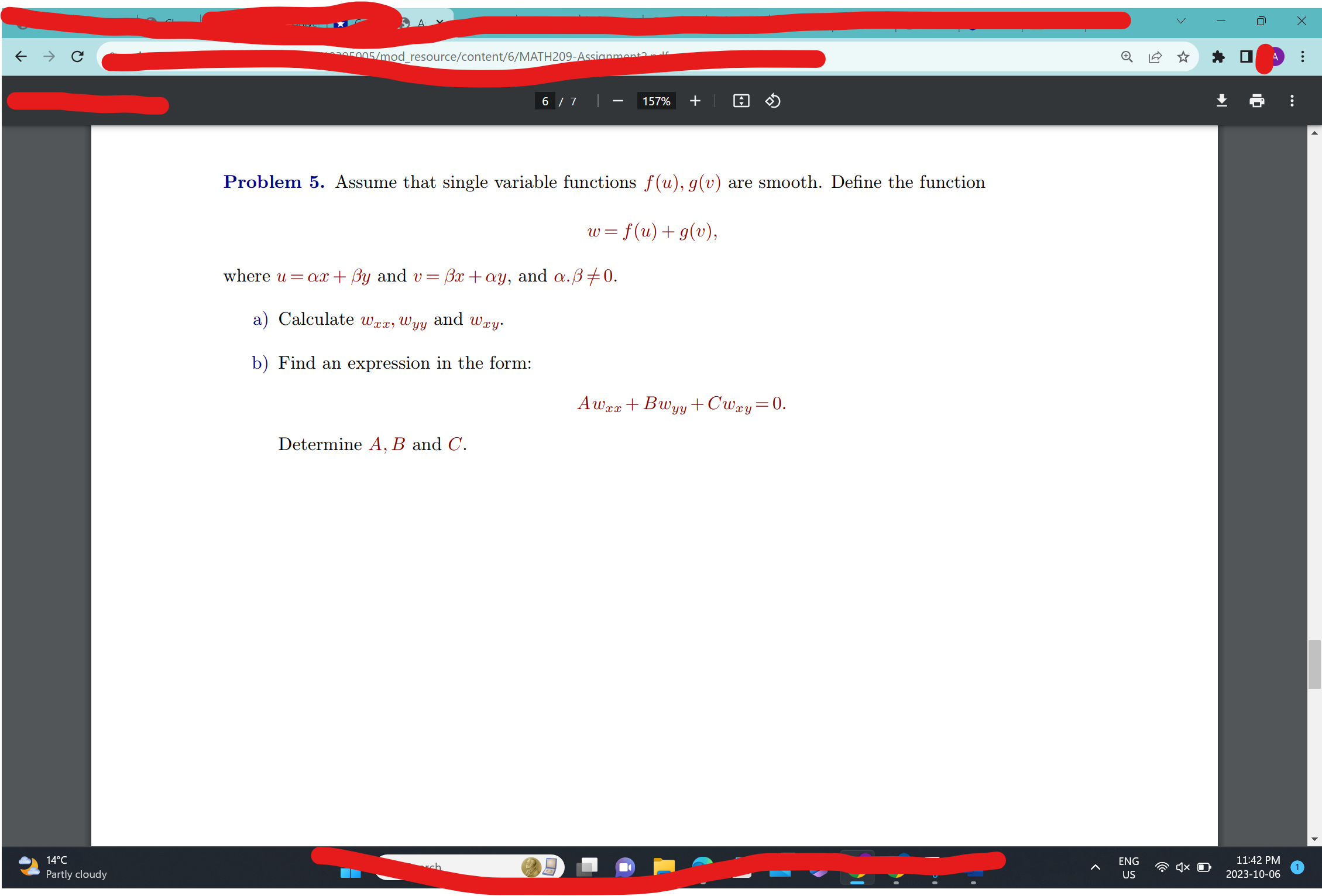
Task: Open Chrome's three-dot menu
Action: click(x=1302, y=57)
